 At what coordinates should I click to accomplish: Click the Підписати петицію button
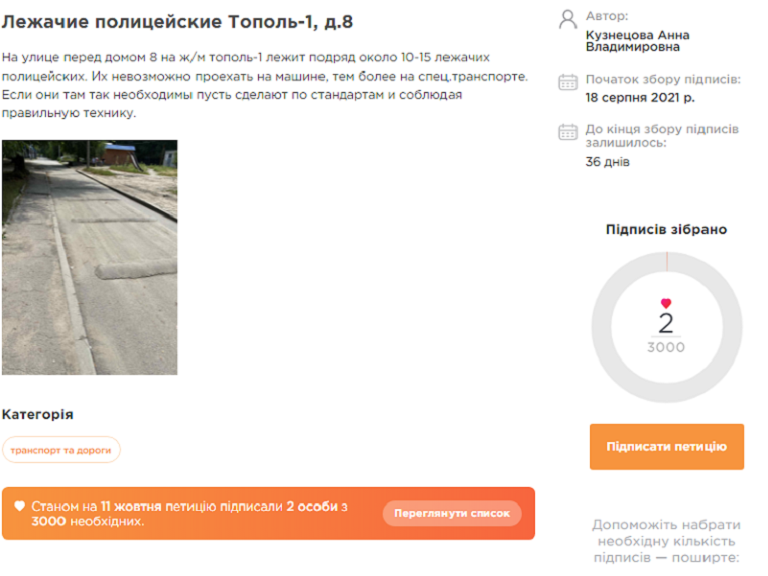click(x=667, y=447)
